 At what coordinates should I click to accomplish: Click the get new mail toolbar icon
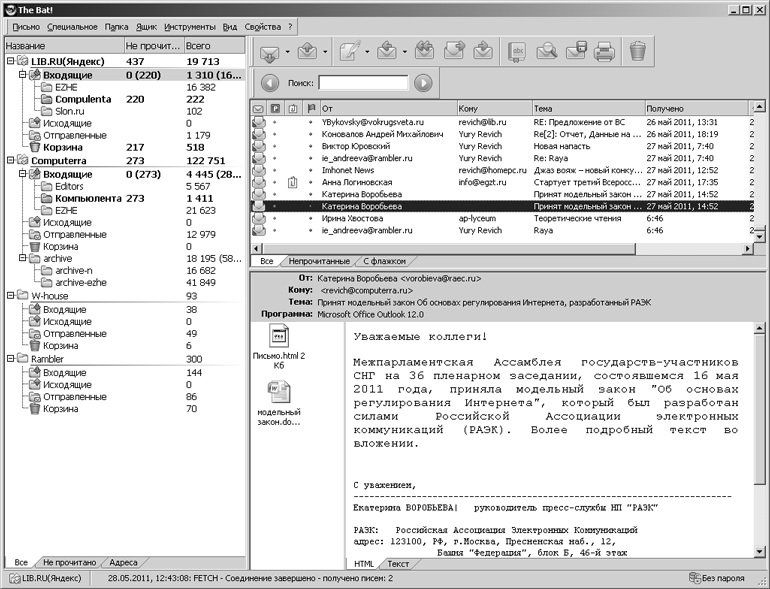click(269, 52)
